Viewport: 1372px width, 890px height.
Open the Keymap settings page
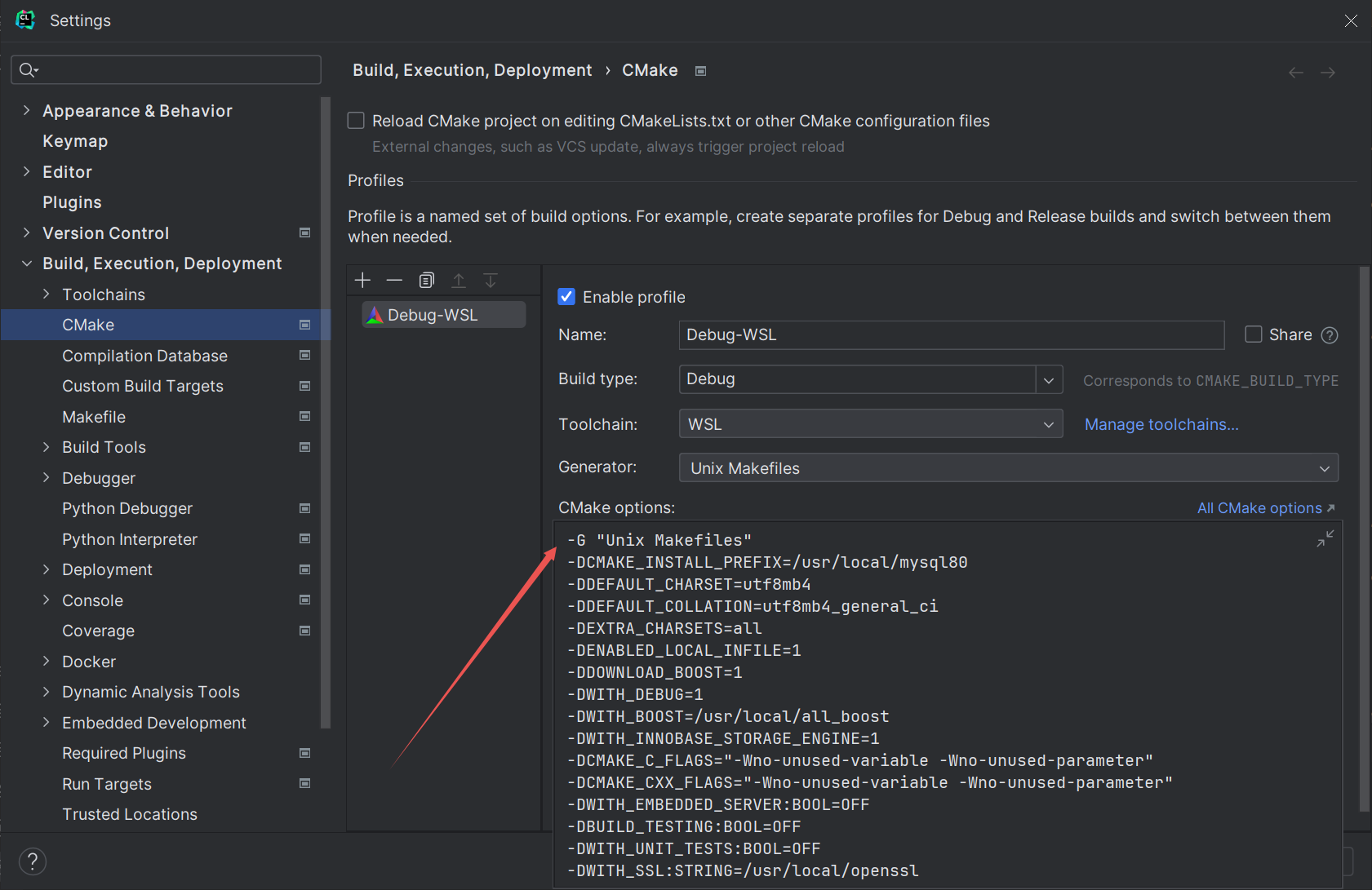(75, 141)
